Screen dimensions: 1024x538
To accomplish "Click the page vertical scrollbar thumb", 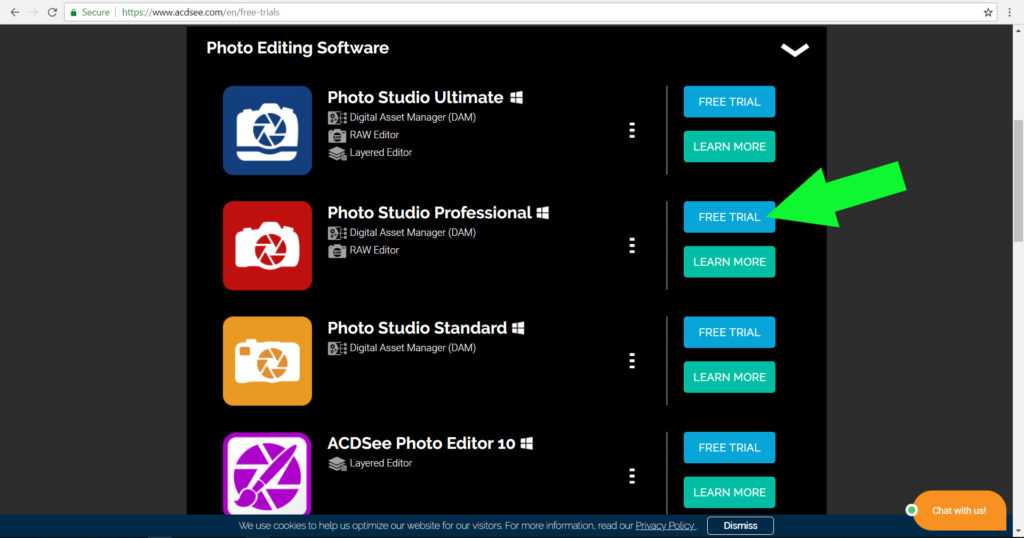I will click(x=1017, y=181).
